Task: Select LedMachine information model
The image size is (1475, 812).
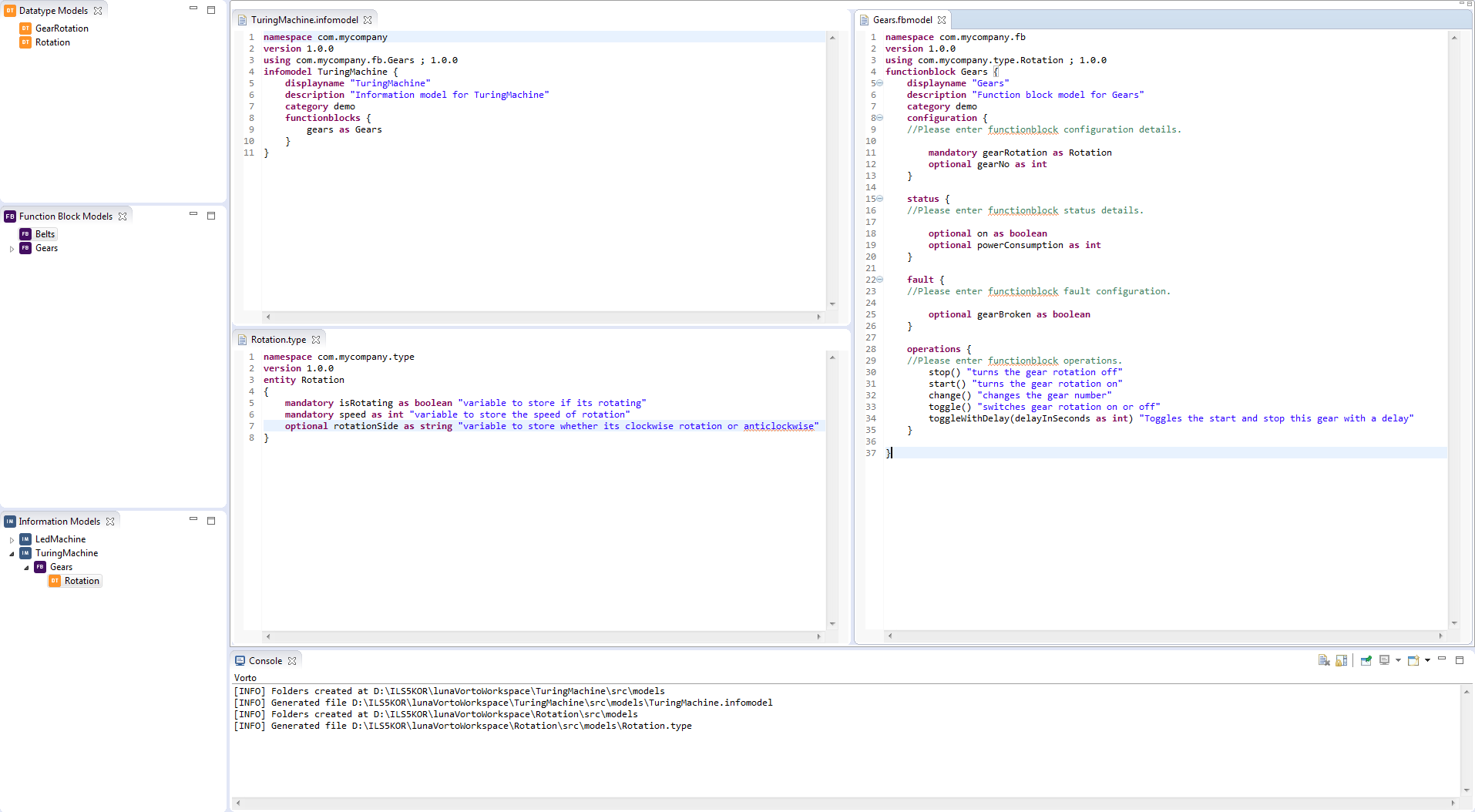Action: click(60, 539)
